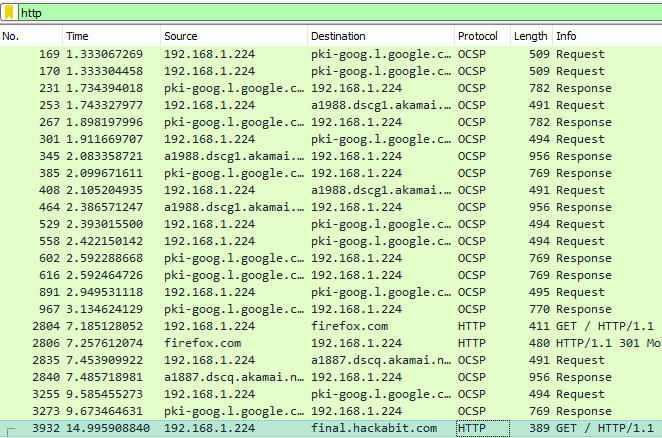
Task: Select packet 967 with length 770
Action: point(330,310)
